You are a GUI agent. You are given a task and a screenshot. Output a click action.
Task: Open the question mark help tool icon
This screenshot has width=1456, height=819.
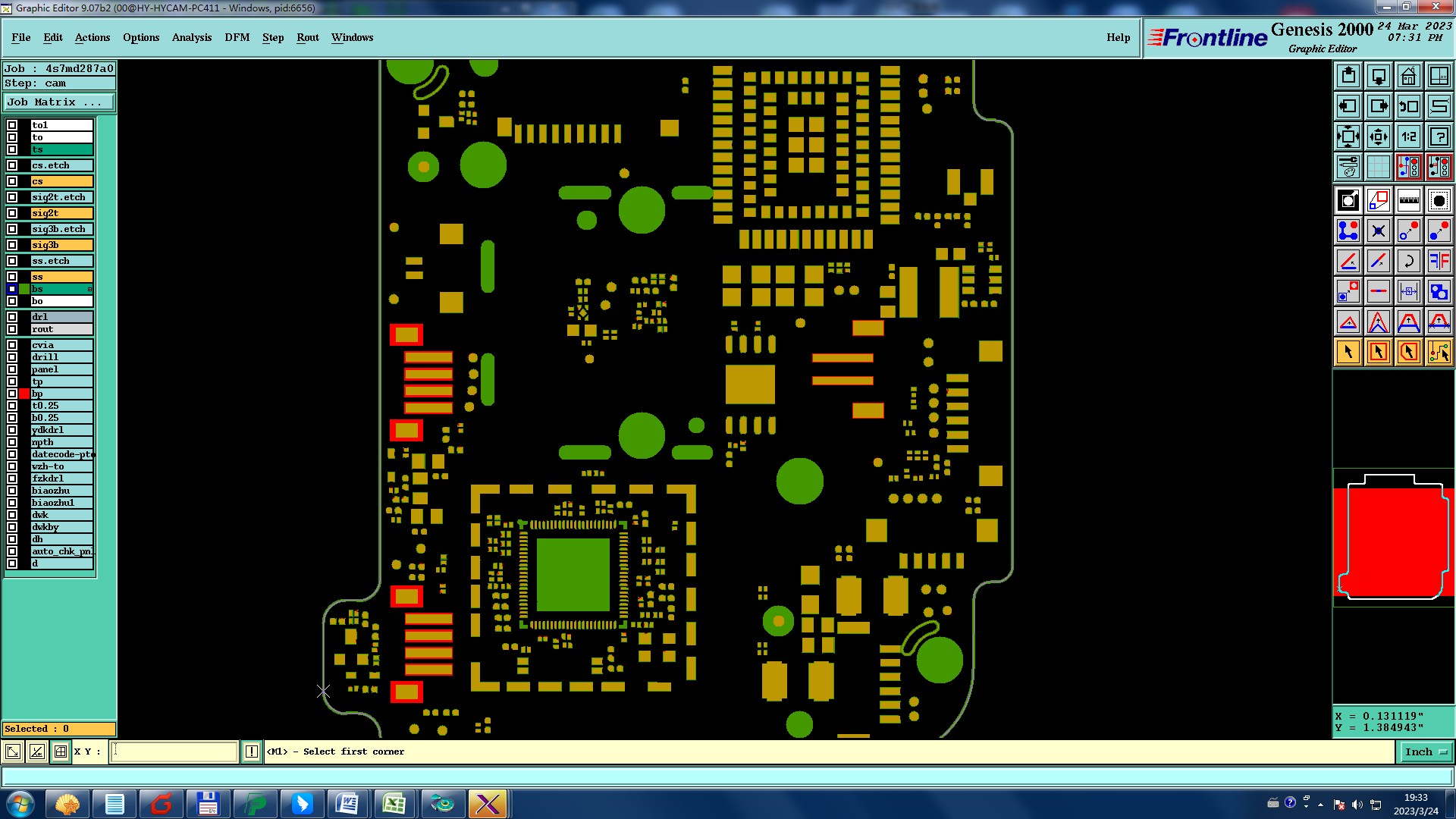[x=1439, y=136]
